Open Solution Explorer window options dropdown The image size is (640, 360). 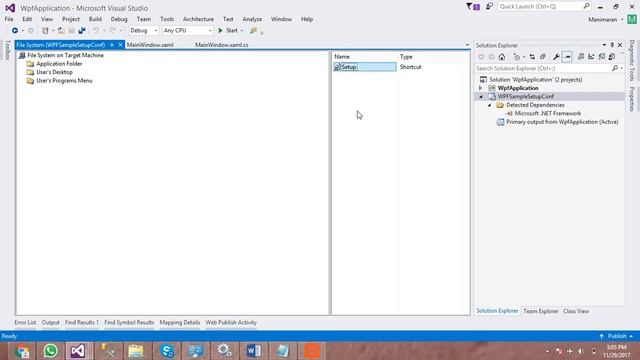(x=604, y=45)
